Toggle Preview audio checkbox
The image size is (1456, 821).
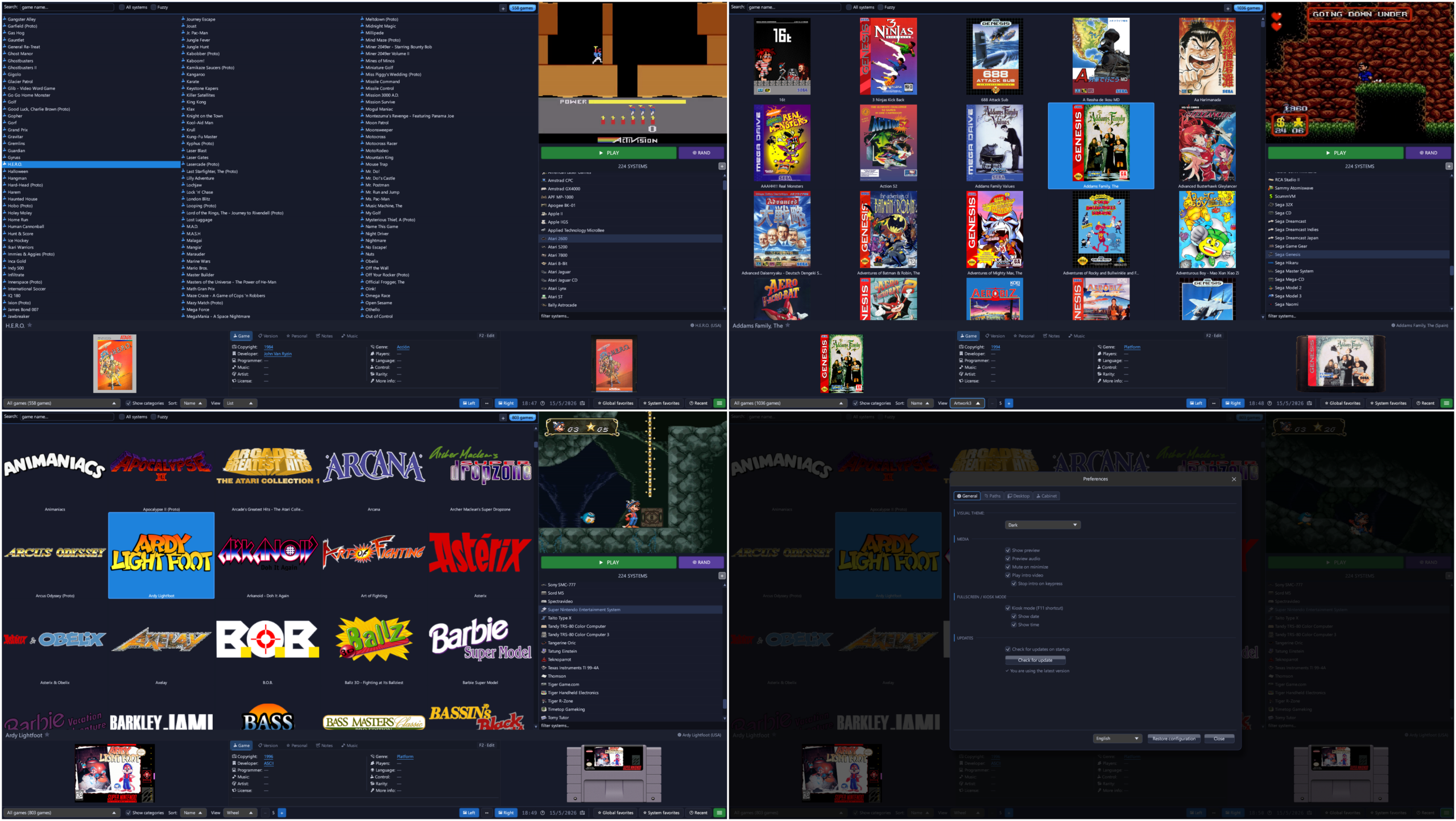pyautogui.click(x=1008, y=558)
